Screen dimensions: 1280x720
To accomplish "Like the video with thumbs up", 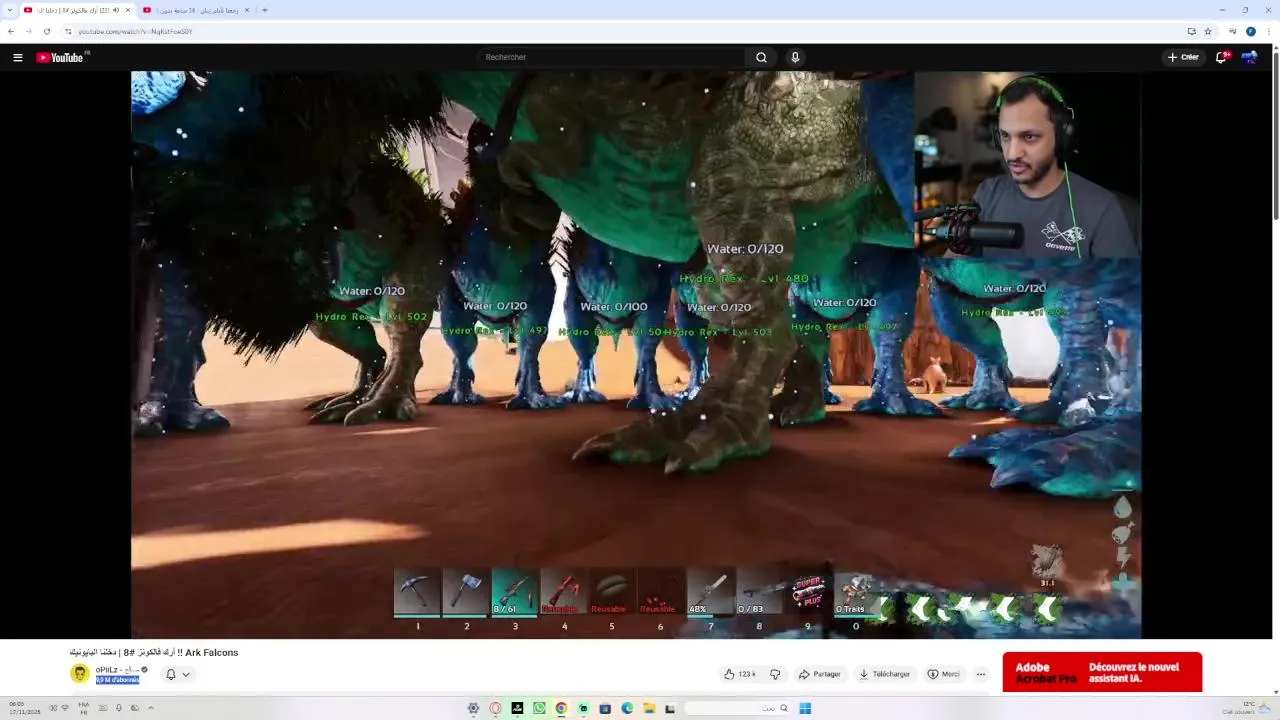I will click(740, 674).
